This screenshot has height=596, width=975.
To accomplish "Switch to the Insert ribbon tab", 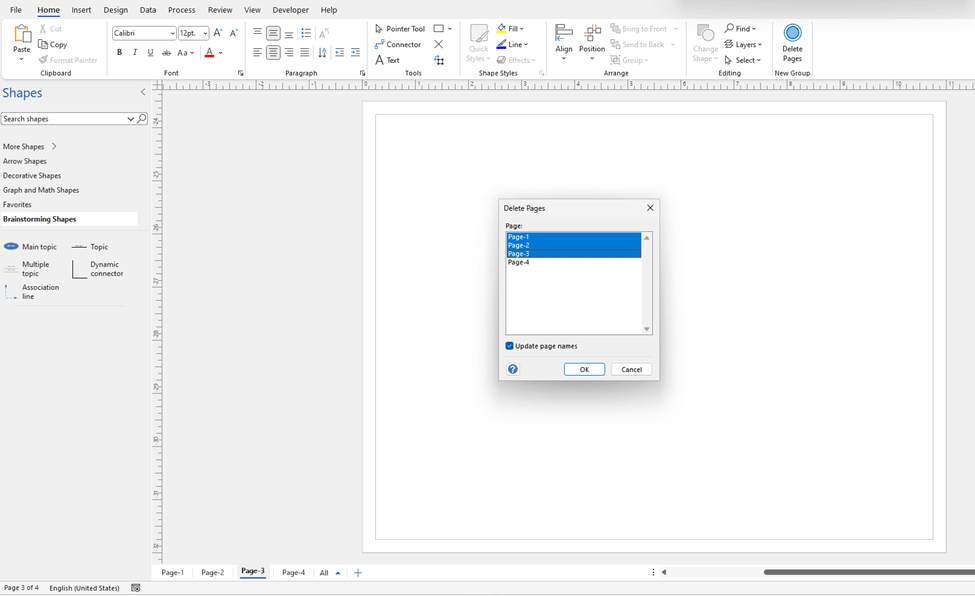I will click(81, 10).
